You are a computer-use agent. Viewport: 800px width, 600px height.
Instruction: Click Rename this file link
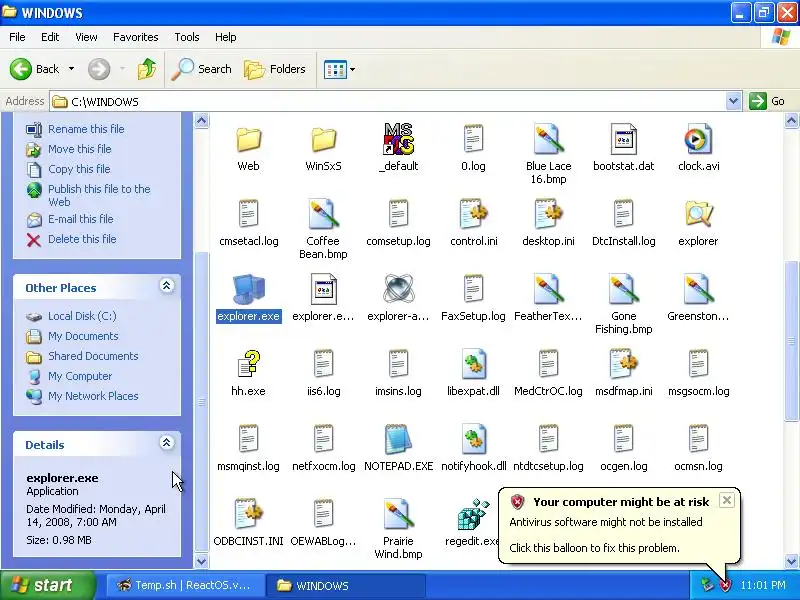[86, 129]
